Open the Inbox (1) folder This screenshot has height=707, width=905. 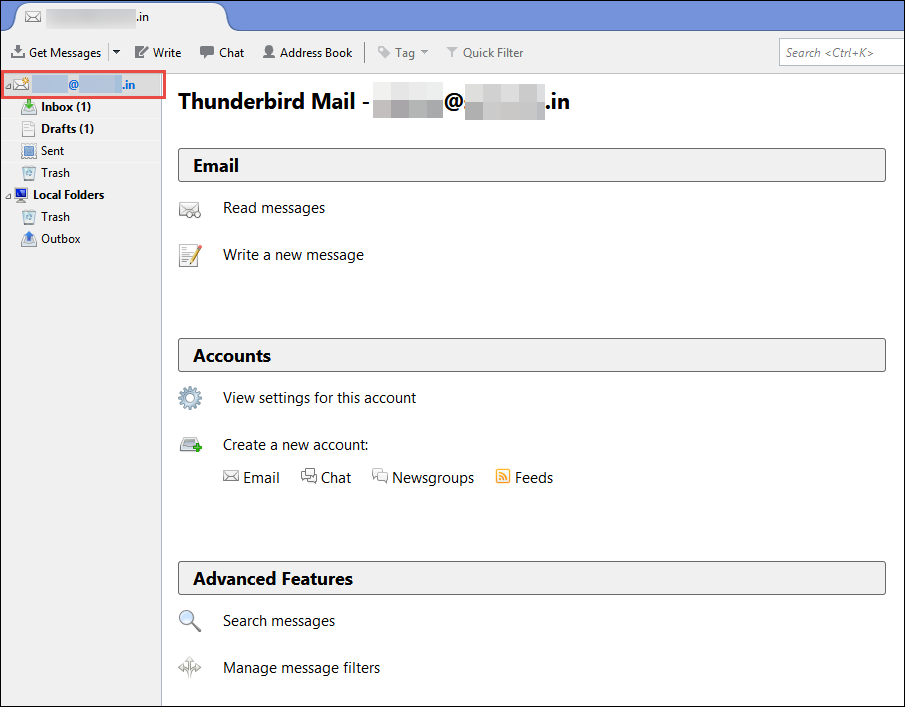pyautogui.click(x=66, y=107)
